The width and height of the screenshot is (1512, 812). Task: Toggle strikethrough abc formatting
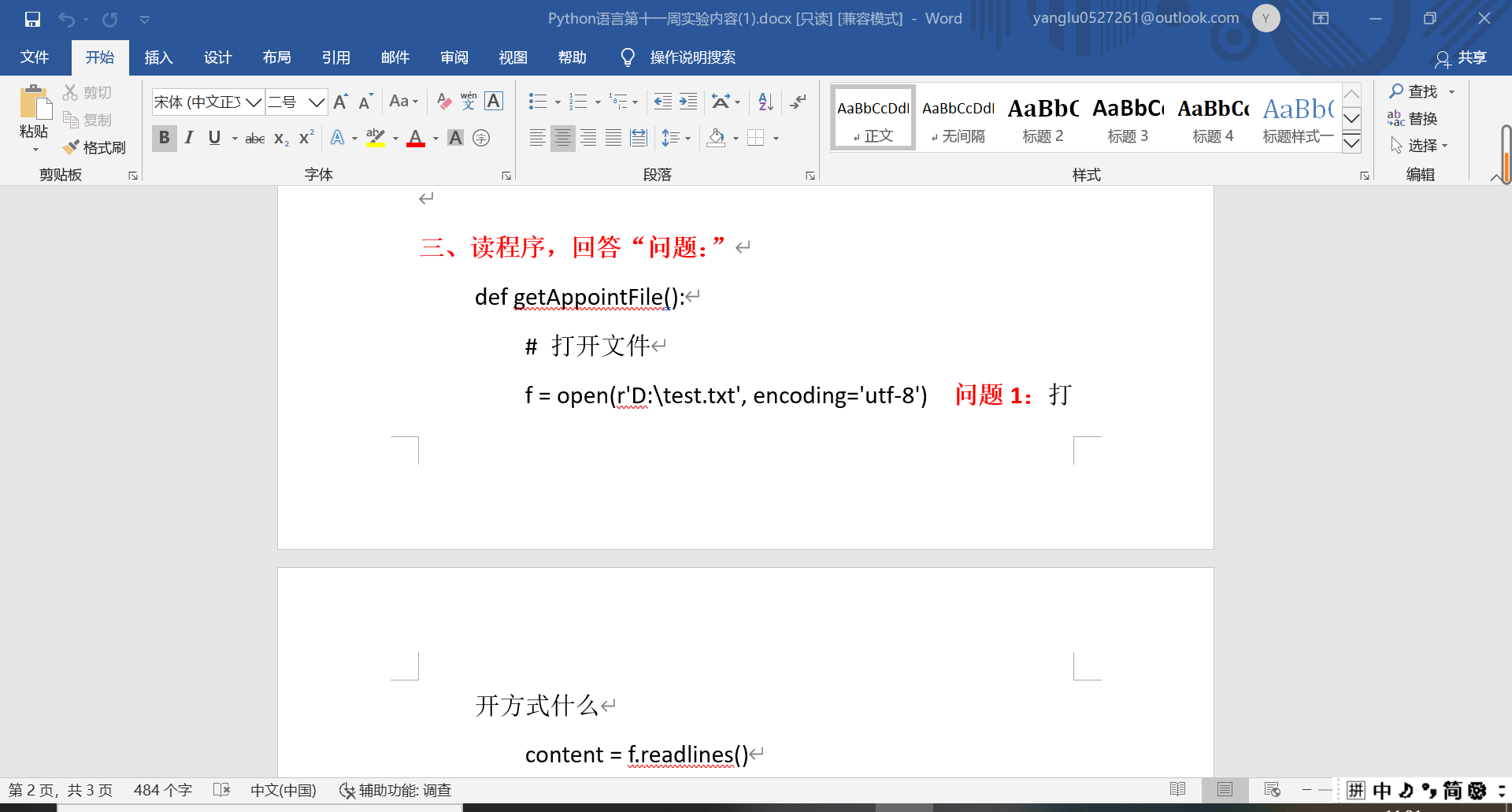[254, 139]
